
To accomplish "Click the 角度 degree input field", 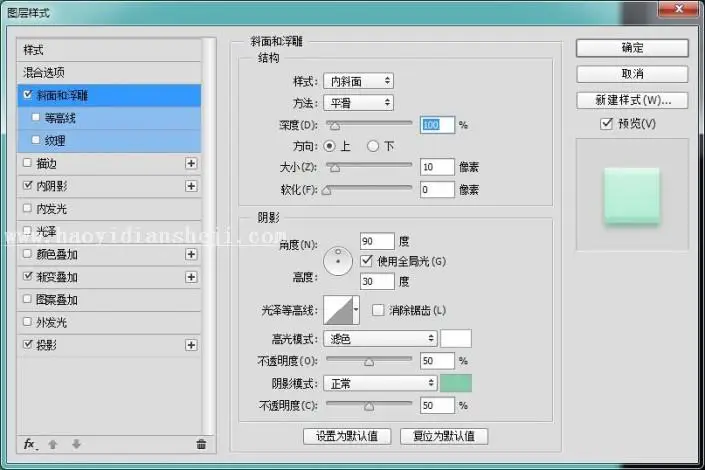I will click(377, 241).
